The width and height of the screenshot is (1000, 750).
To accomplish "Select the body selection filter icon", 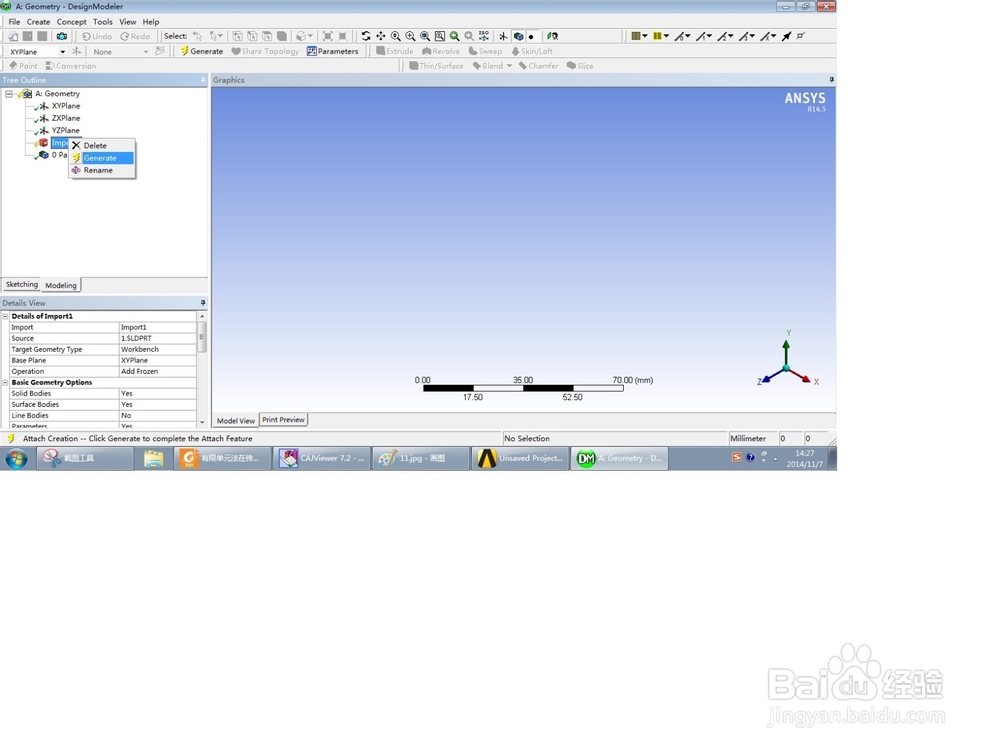I will pos(282,36).
